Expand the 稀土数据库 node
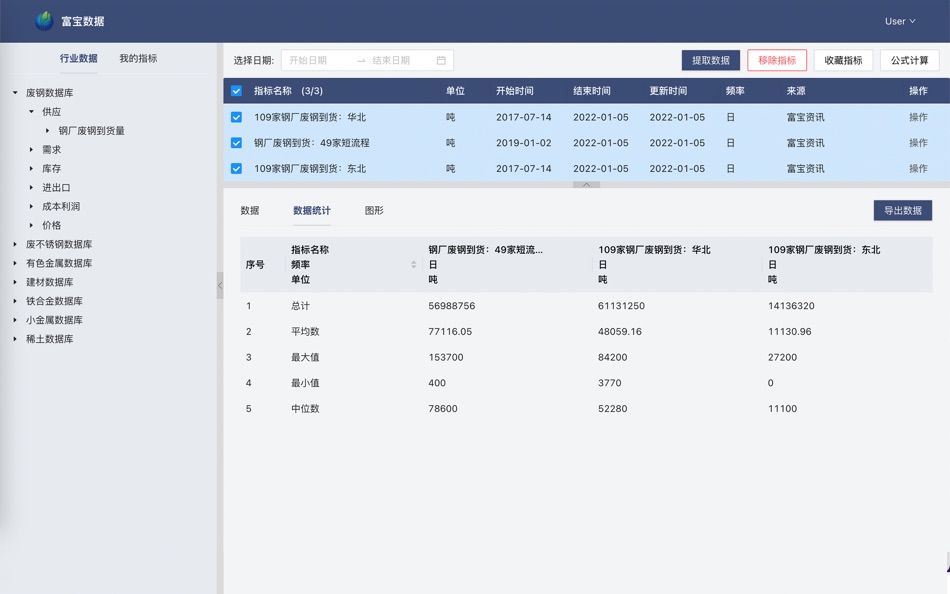950x594 pixels. [15, 339]
